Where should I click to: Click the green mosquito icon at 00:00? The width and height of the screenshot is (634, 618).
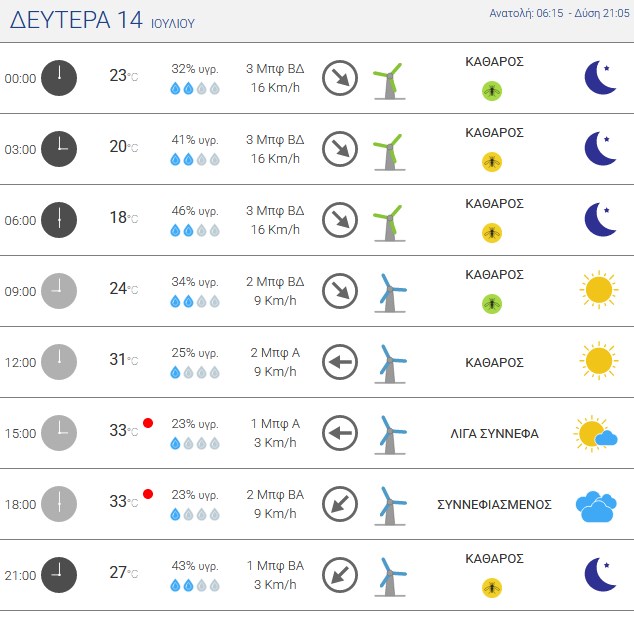pos(492,91)
